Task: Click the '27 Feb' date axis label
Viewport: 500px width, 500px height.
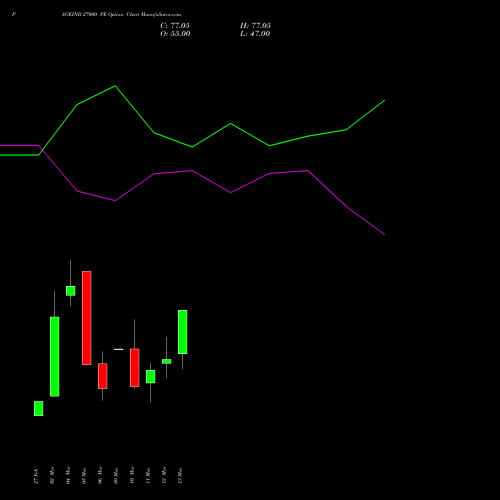Action: [36, 476]
